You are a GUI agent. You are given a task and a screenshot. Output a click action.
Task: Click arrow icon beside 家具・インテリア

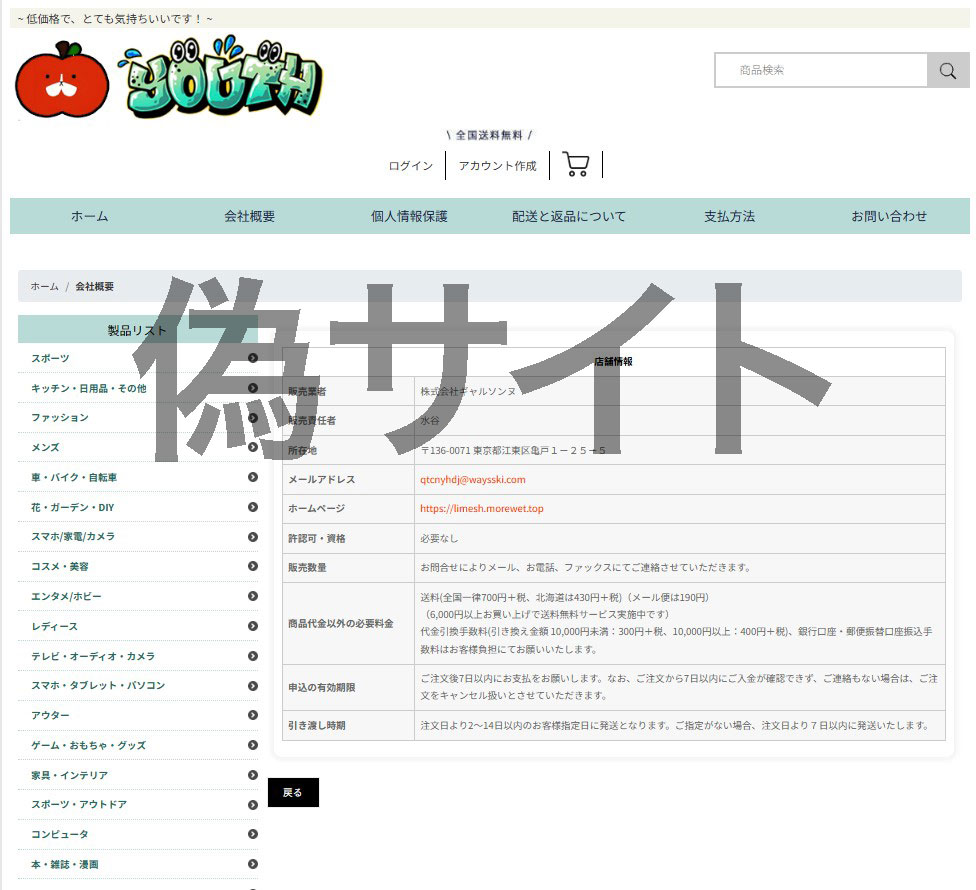coord(253,775)
